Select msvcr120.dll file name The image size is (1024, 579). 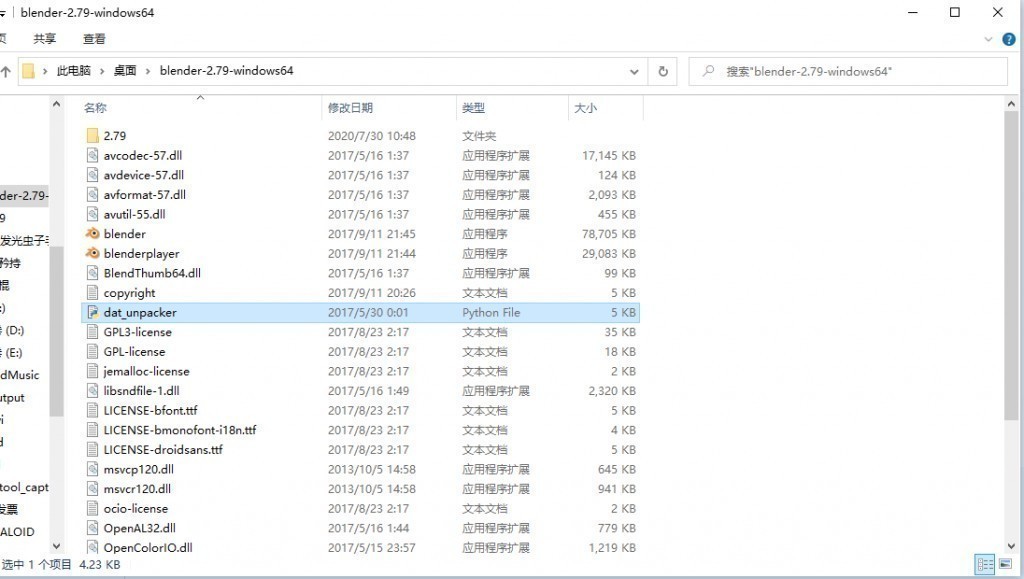137,488
